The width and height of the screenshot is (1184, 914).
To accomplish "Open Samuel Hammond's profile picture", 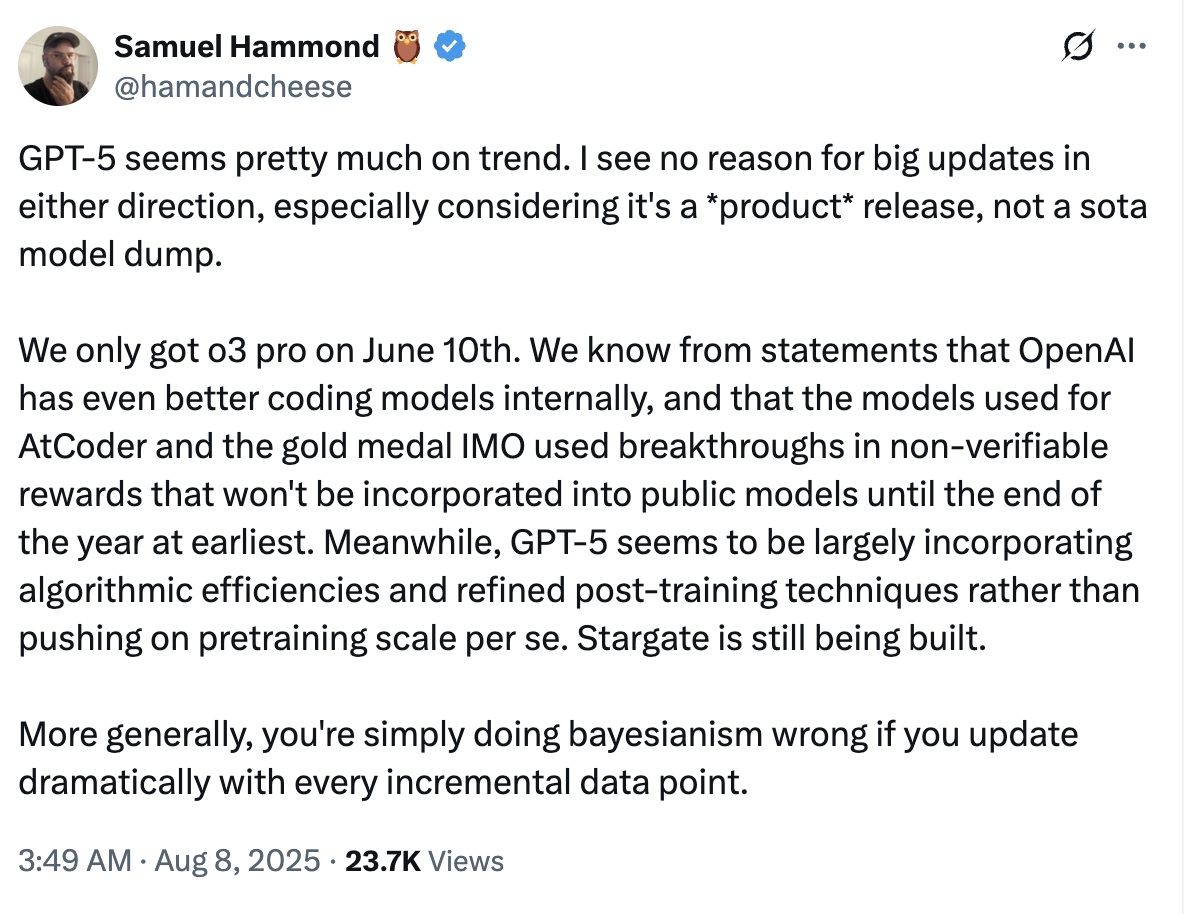I will click(58, 66).
